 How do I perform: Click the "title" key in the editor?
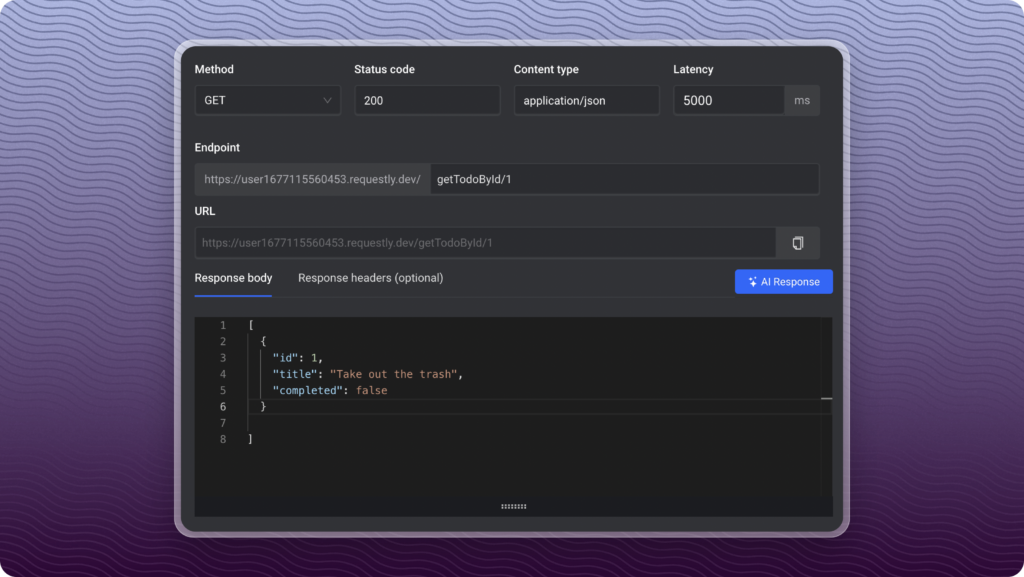(295, 374)
